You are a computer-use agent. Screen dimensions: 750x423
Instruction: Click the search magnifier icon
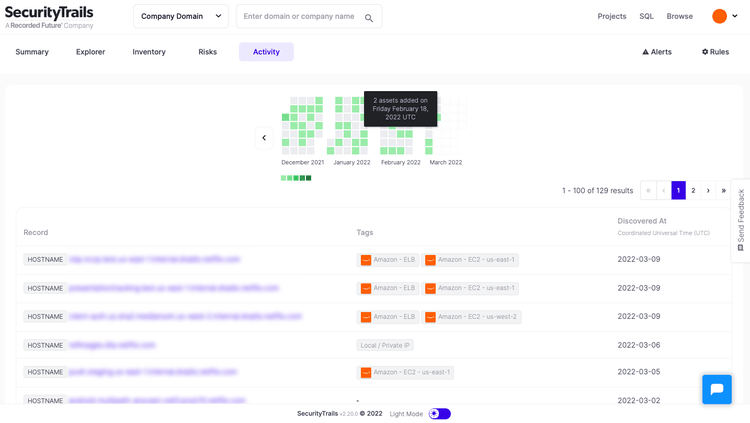click(369, 17)
